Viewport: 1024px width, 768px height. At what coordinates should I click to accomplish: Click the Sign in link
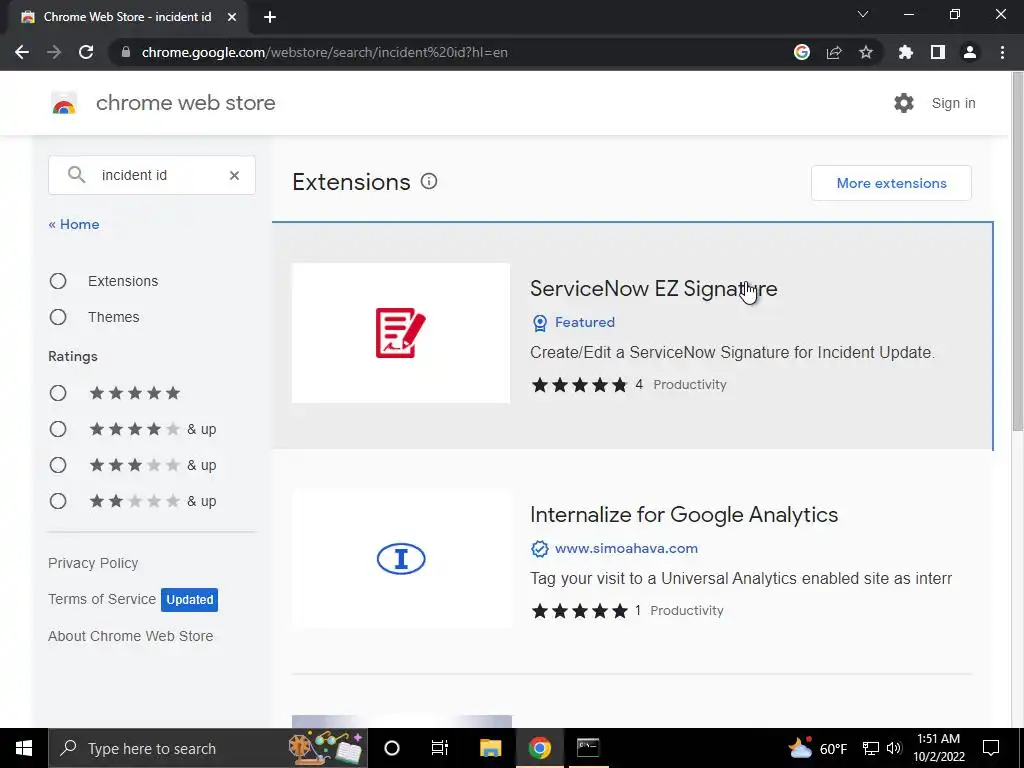(953, 103)
